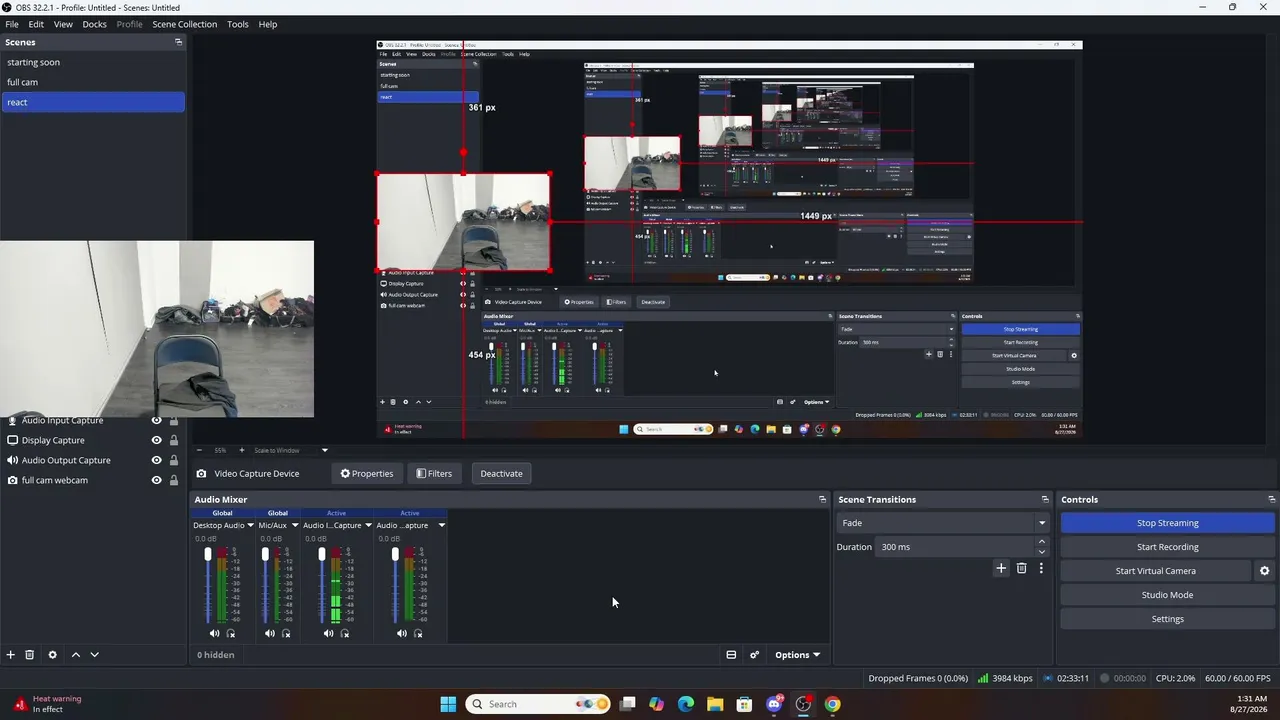
Task: Move source up with the up arrow
Action: [x=75, y=655]
